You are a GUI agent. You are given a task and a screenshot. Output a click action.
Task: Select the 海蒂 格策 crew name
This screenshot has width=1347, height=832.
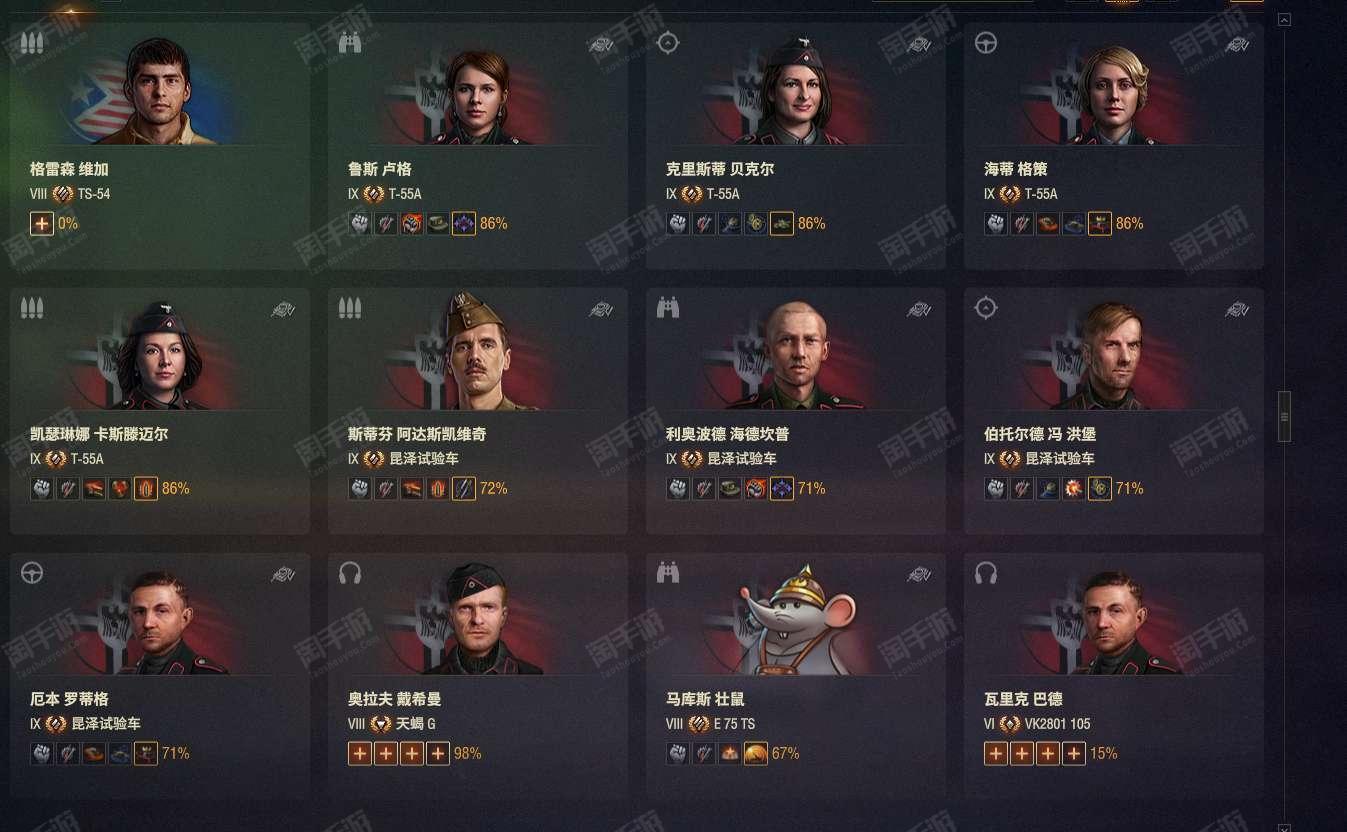(x=1015, y=169)
